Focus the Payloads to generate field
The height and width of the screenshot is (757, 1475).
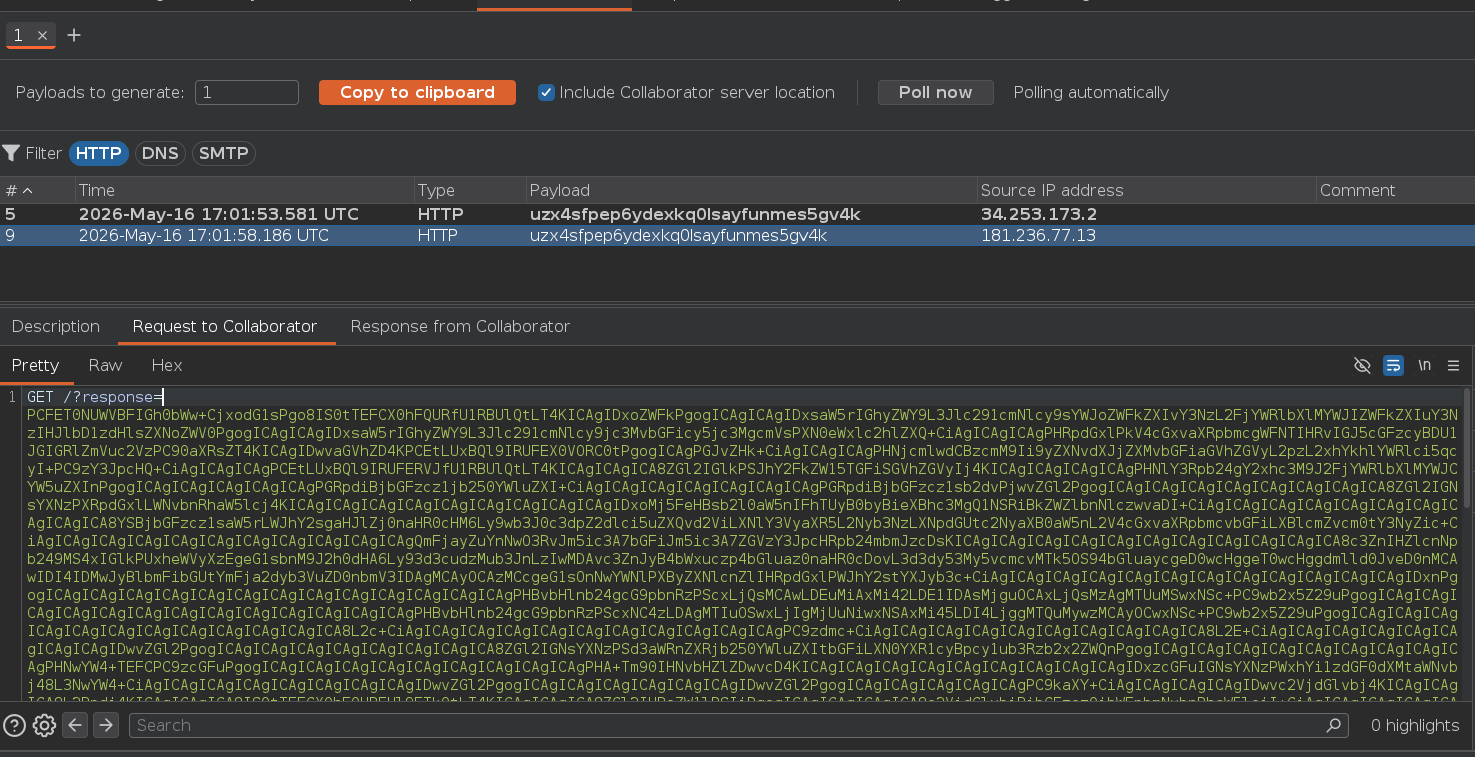(247, 92)
